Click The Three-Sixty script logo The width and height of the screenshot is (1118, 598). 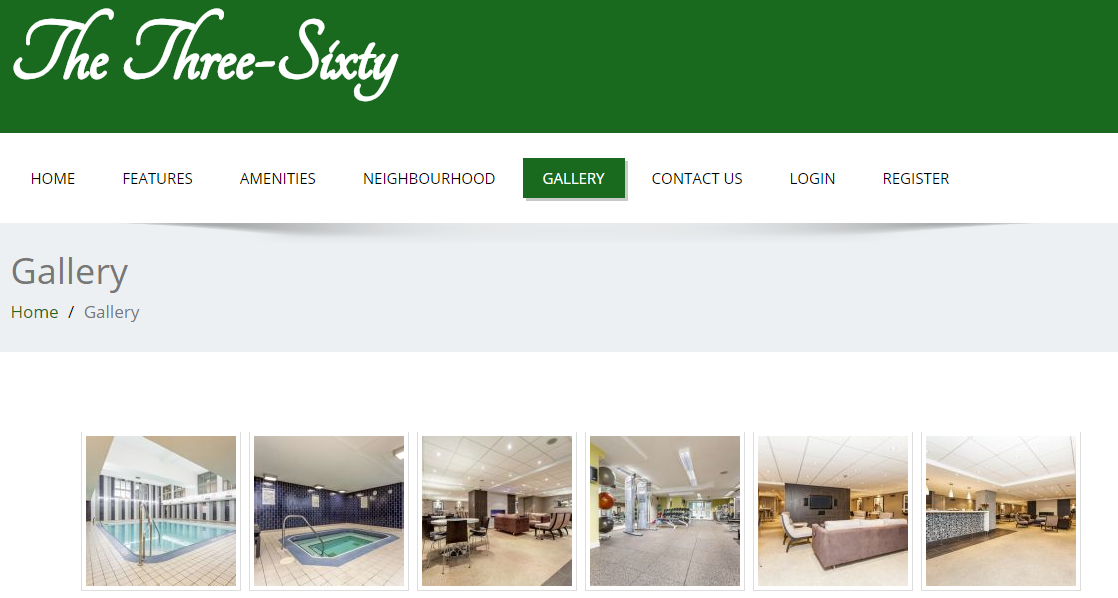click(205, 56)
